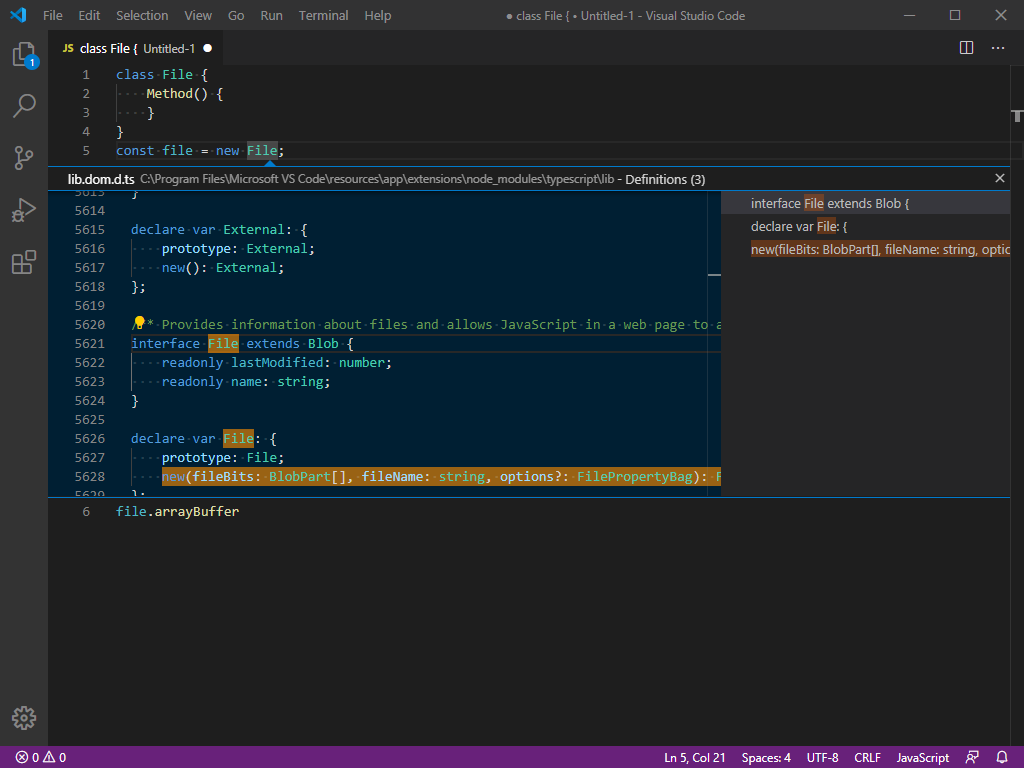Click line number 5626 in the peek editor
The width and height of the screenshot is (1024, 768).
[x=89, y=439]
